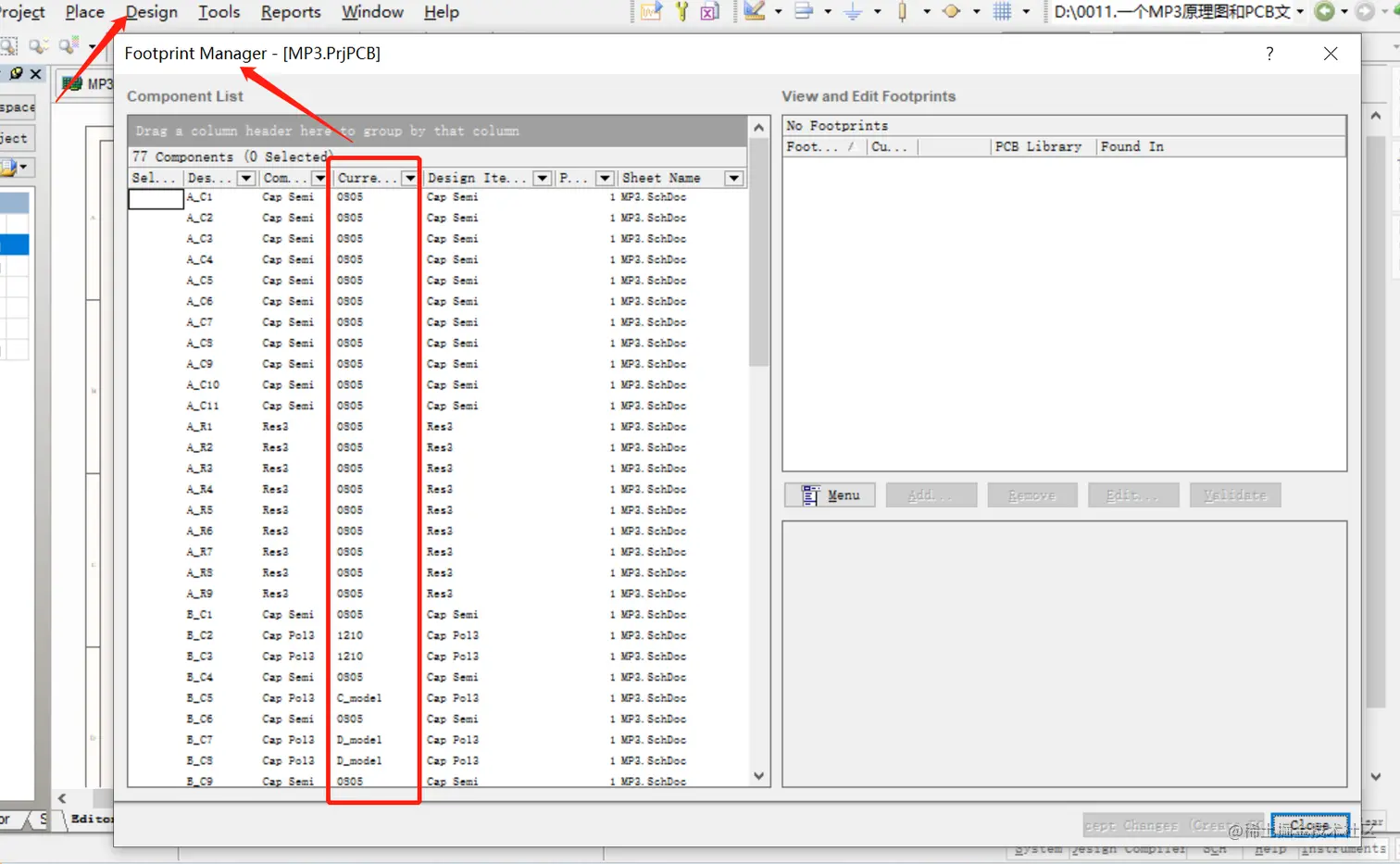Click the cross-select magnifier icon with grid

69,45
